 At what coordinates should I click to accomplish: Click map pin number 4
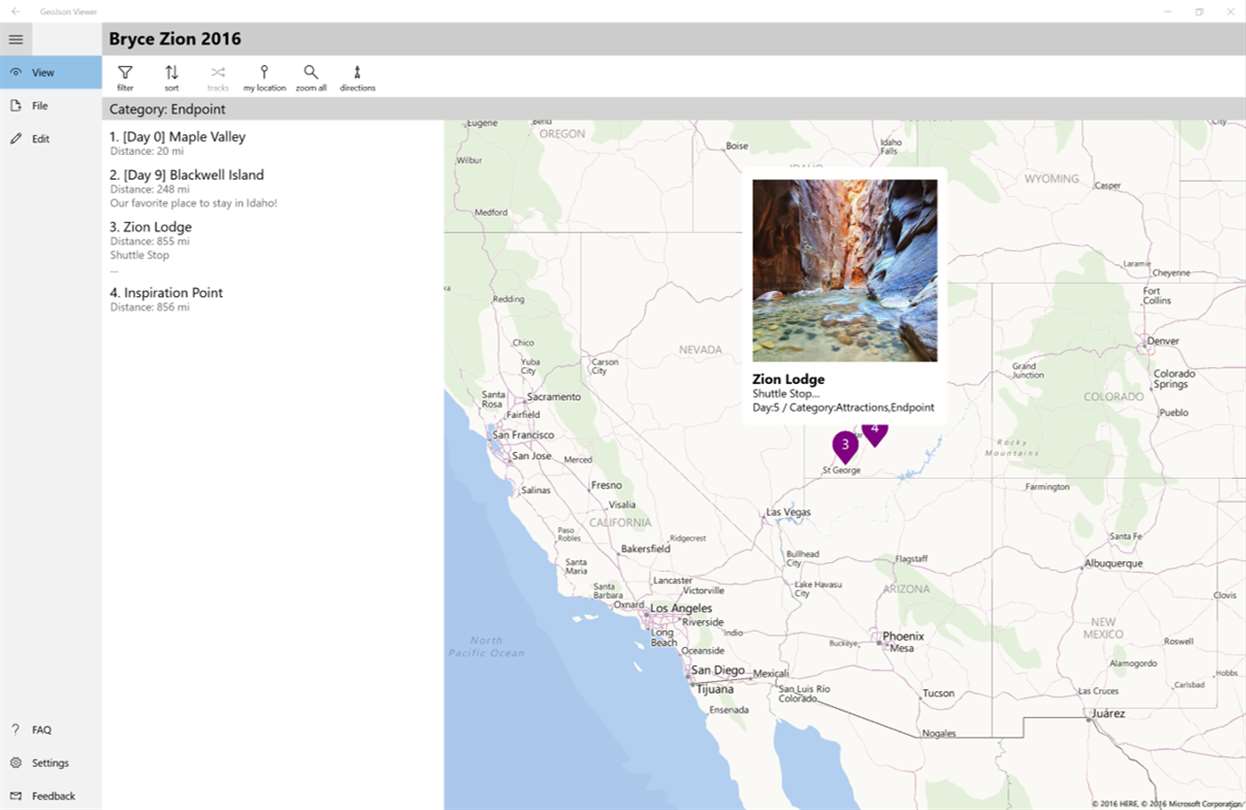(875, 433)
